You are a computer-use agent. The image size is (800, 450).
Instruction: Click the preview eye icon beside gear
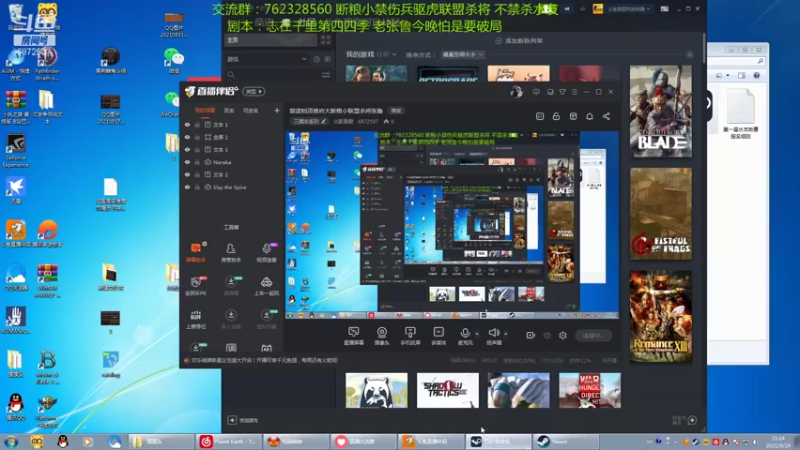point(547,335)
